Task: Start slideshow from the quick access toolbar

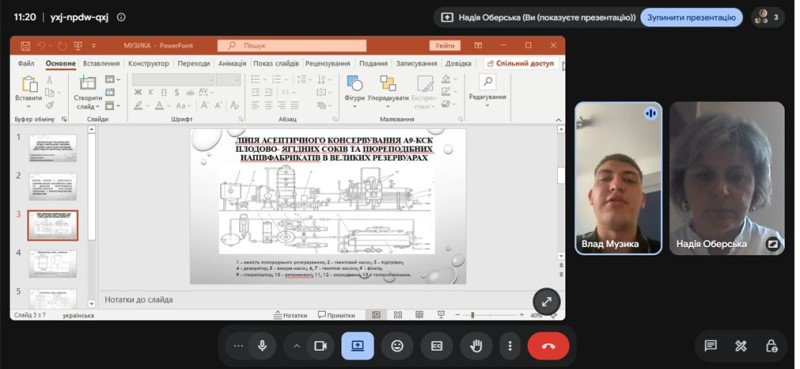Action: 78,46
